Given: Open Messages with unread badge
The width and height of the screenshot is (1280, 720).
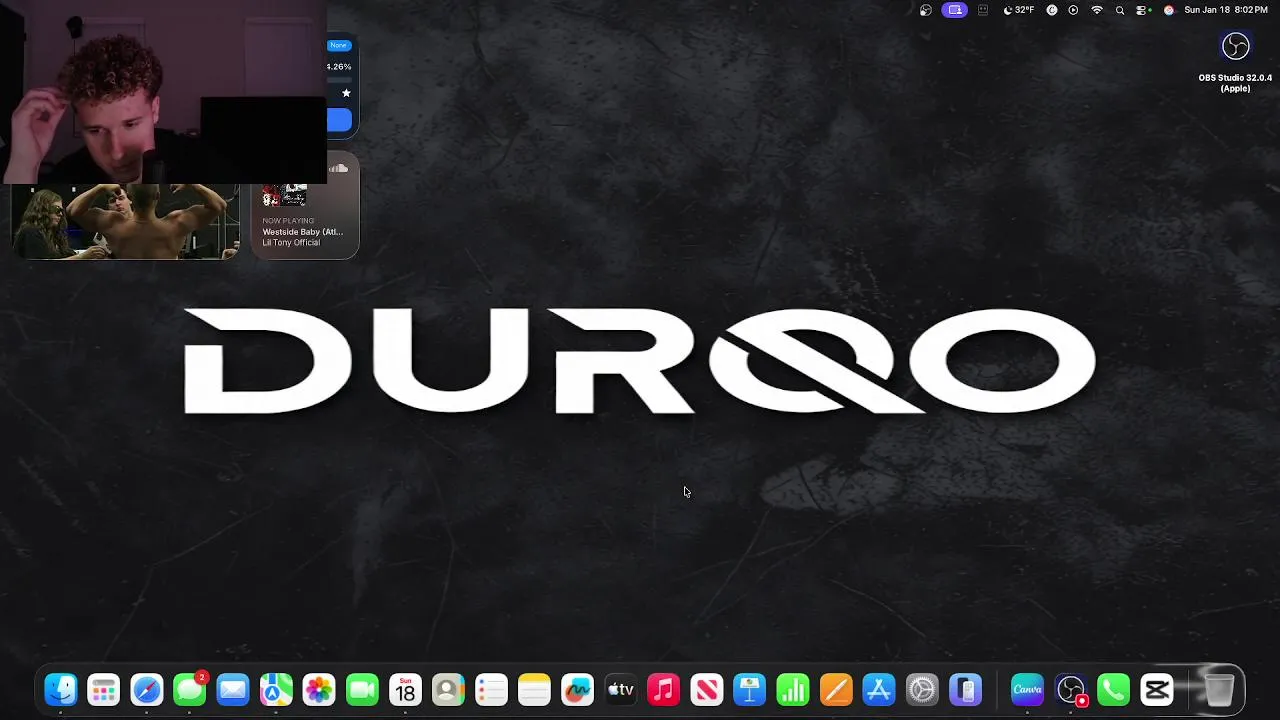Looking at the screenshot, I should coord(190,690).
